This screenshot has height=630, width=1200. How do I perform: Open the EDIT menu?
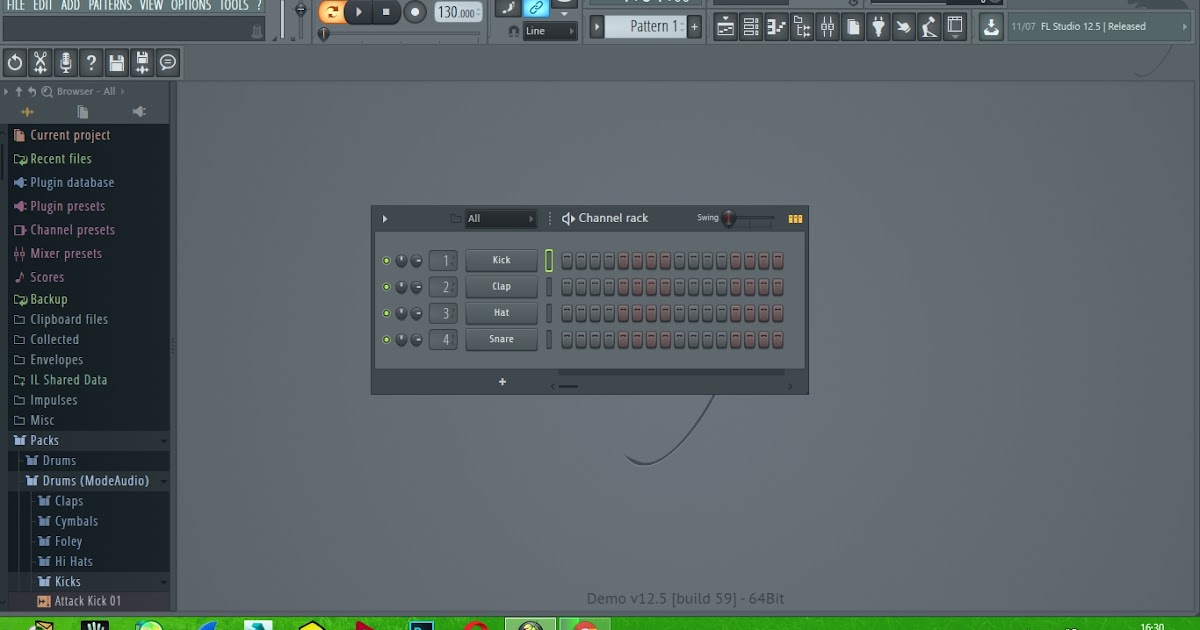coord(43,6)
